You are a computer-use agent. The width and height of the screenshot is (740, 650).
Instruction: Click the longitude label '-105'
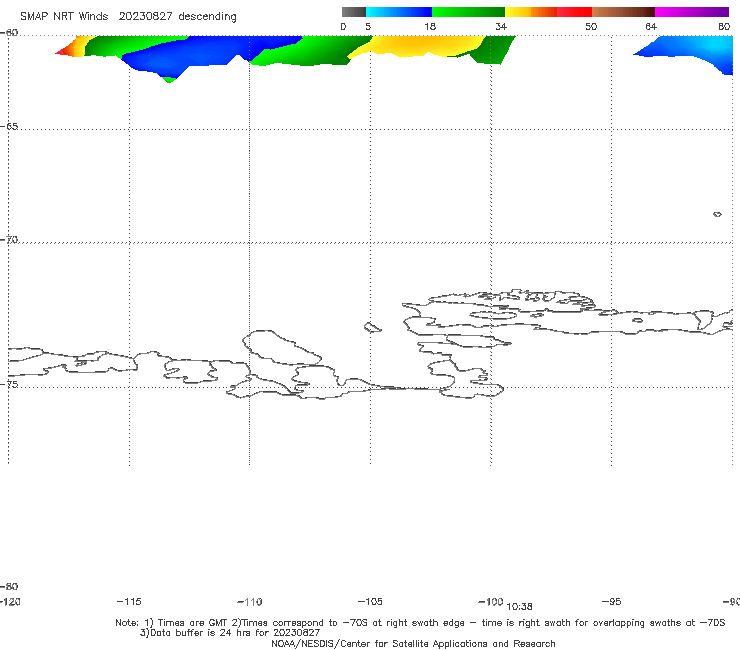[370, 601]
